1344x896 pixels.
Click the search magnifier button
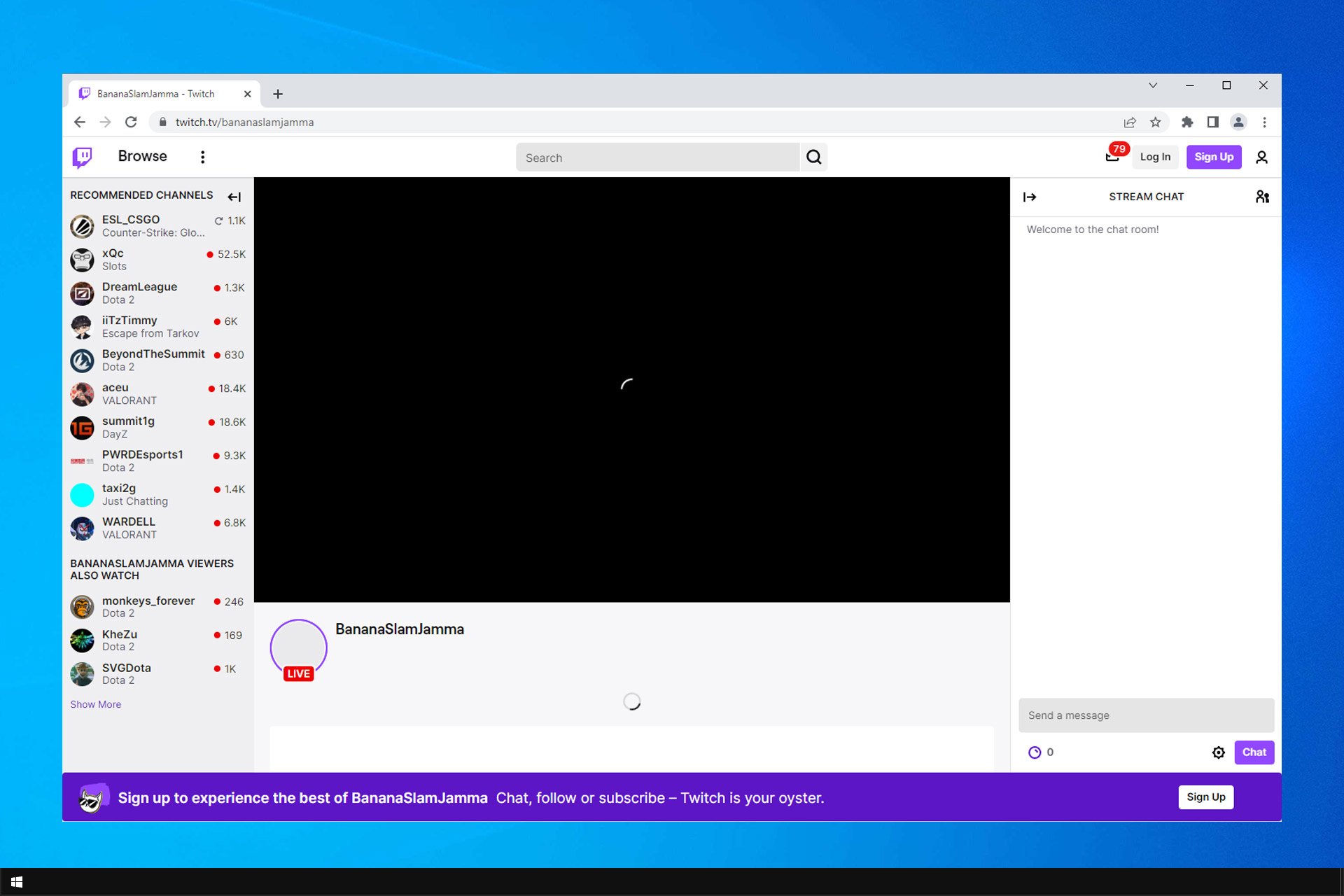813,157
